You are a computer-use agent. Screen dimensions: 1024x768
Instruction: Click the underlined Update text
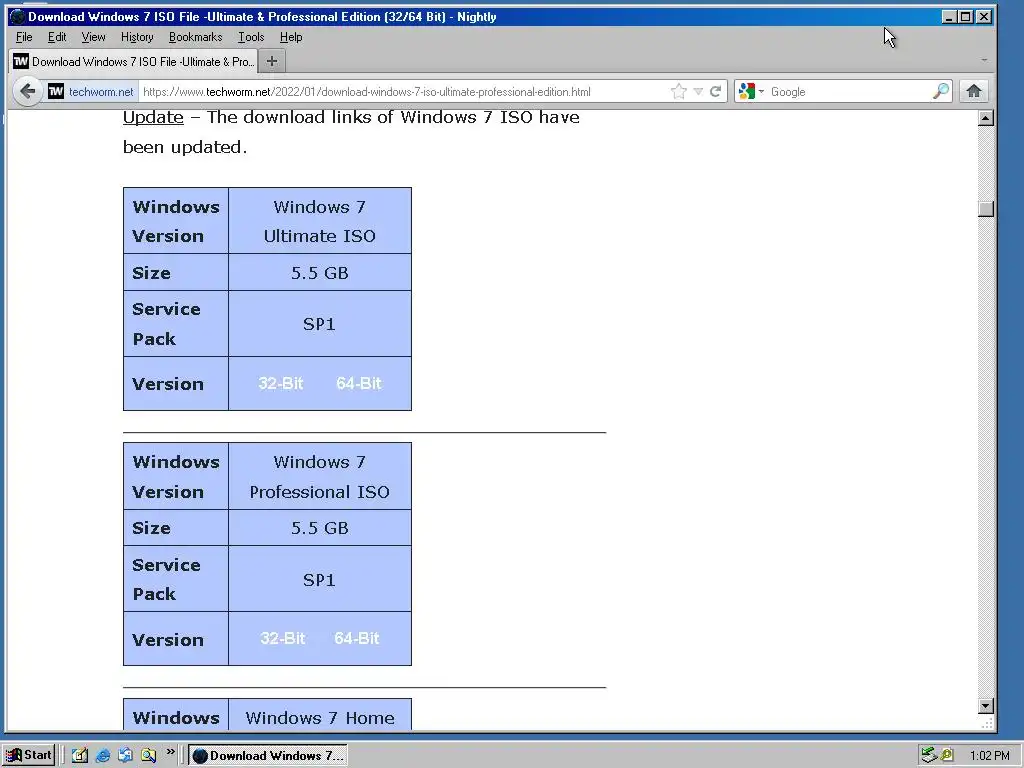click(x=153, y=117)
